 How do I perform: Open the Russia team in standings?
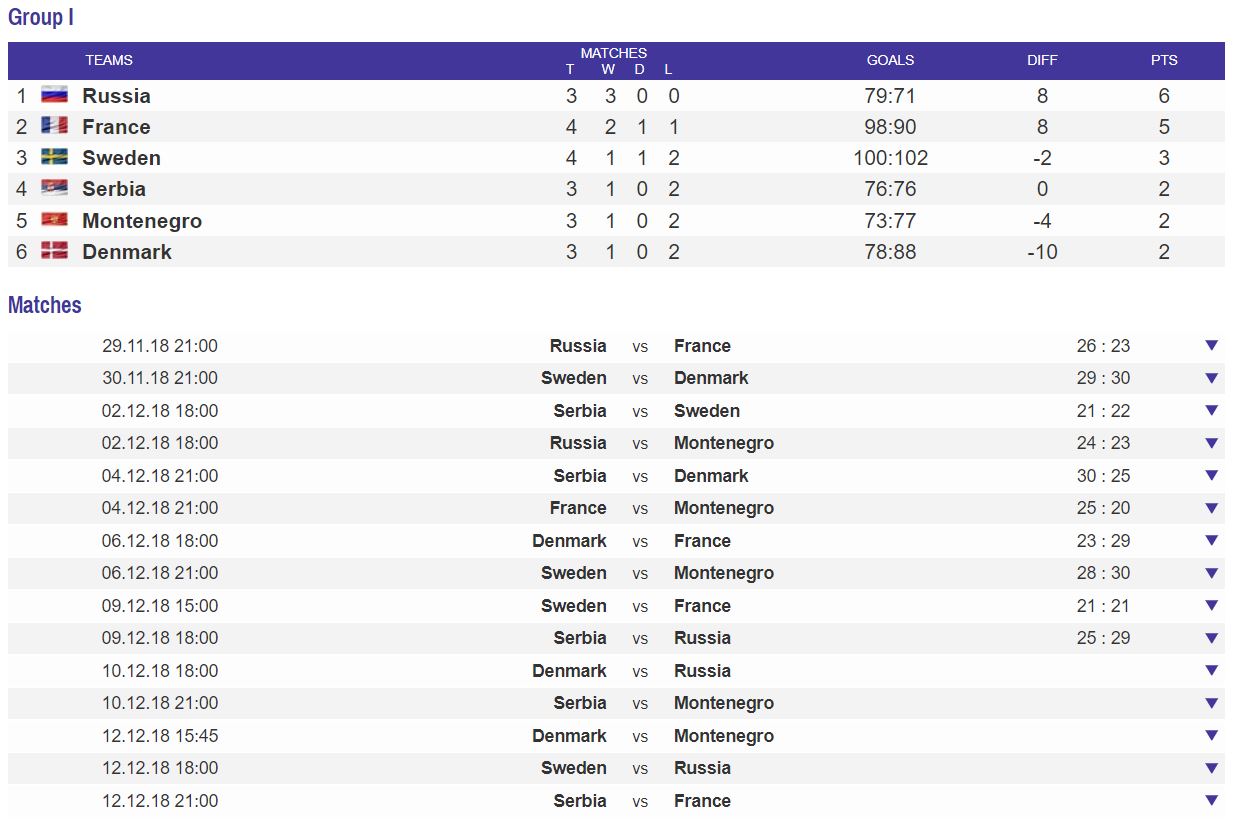(116, 96)
